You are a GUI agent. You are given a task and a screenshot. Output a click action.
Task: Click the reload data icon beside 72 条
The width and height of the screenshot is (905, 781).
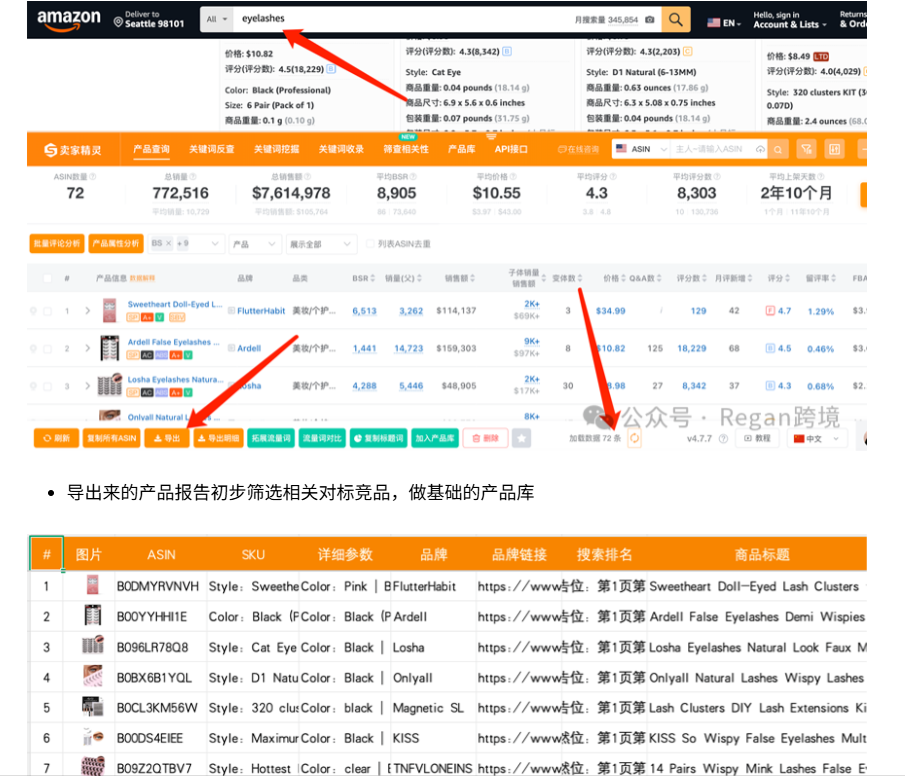[x=634, y=438]
